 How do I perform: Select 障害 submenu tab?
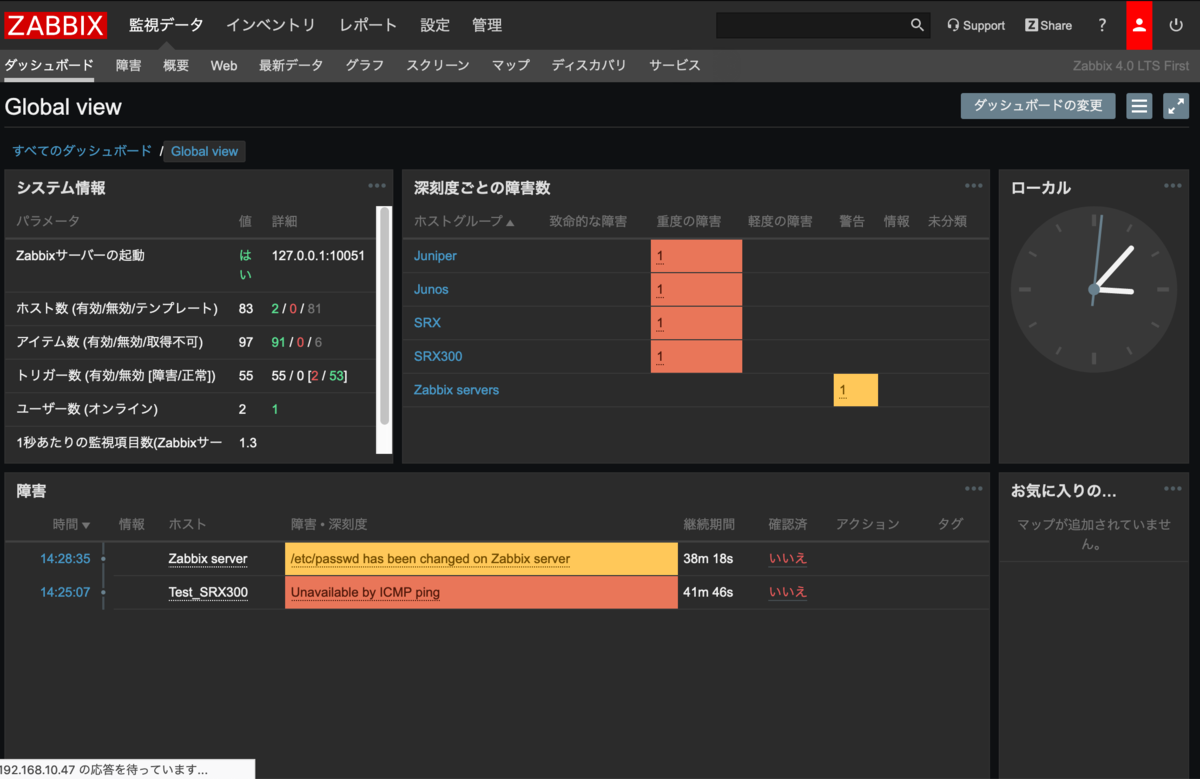click(129, 65)
